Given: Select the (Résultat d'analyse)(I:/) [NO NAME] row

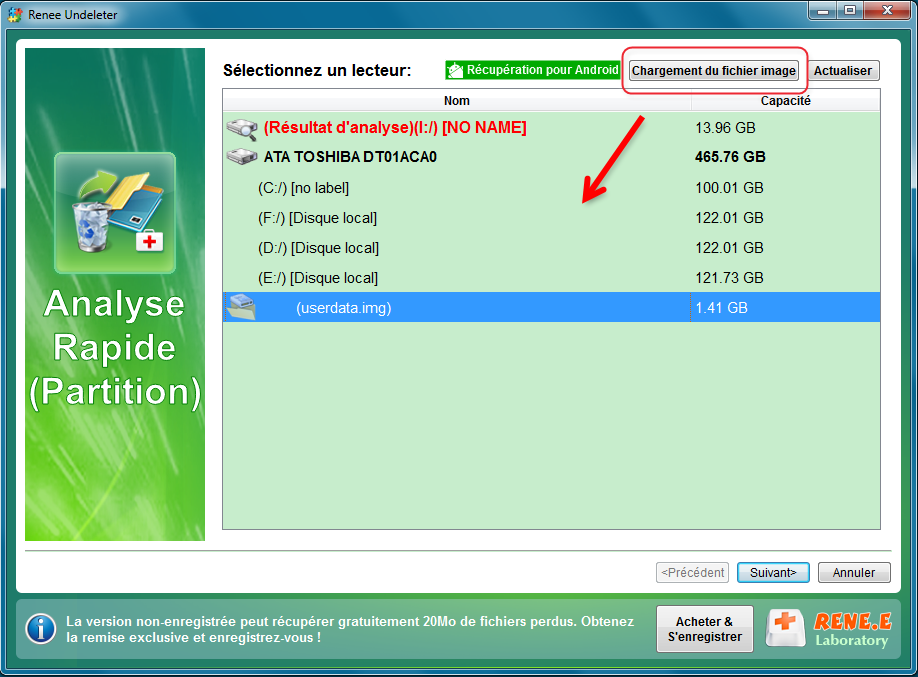Looking at the screenshot, I should [552, 128].
